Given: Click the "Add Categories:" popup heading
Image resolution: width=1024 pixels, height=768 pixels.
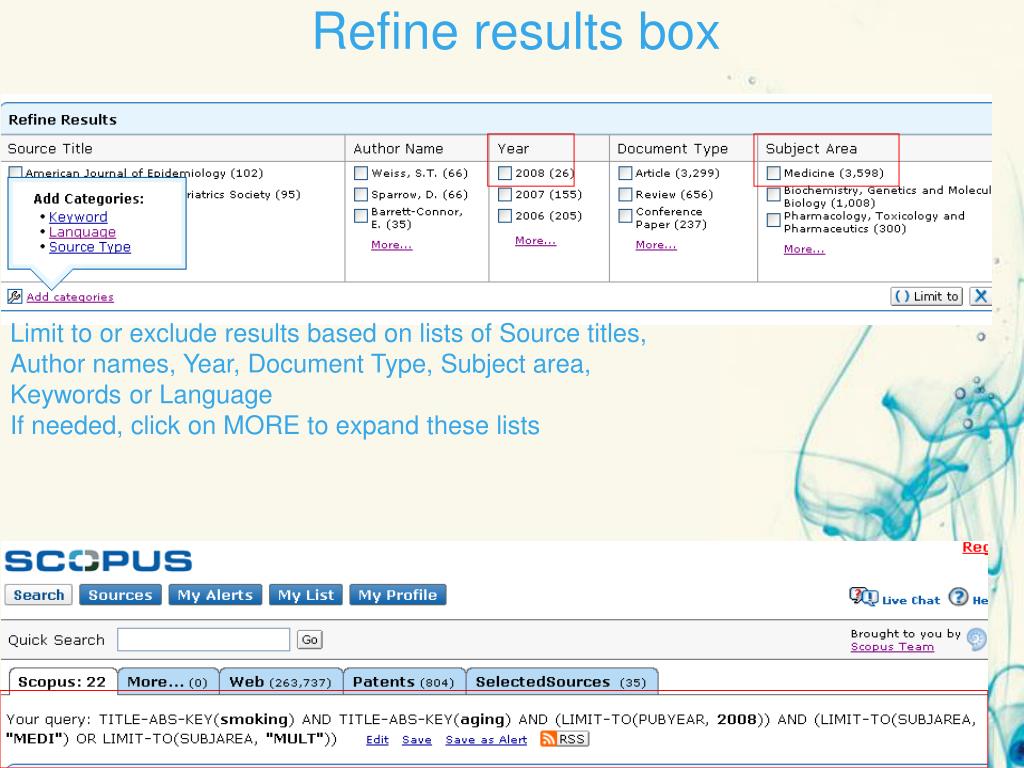Looking at the screenshot, I should point(89,199).
